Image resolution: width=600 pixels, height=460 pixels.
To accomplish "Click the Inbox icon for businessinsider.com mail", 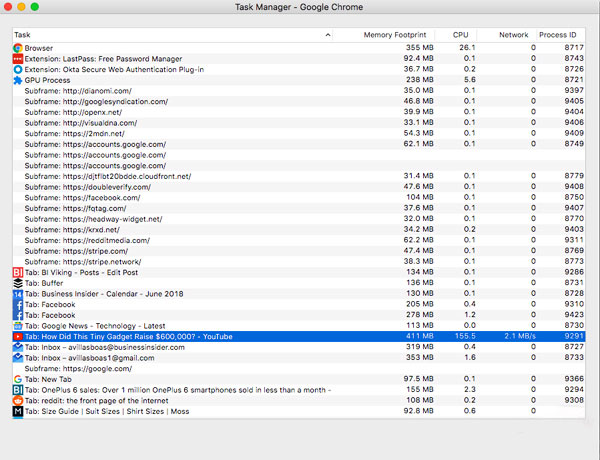I will 18,347.
